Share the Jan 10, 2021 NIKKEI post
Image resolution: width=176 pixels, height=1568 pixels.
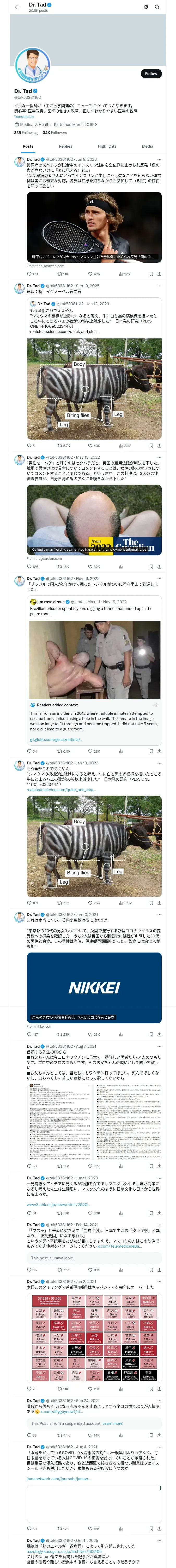pos(159,1034)
